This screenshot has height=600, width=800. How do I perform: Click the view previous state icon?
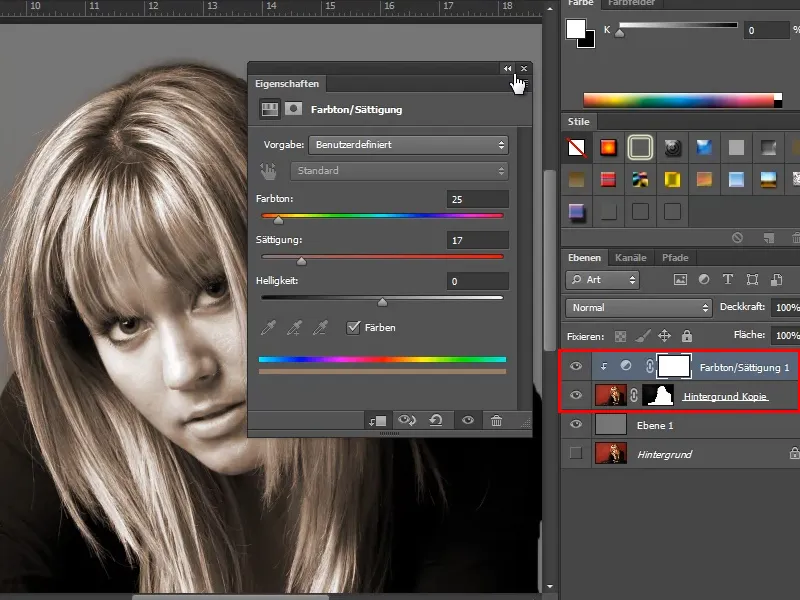[407, 420]
